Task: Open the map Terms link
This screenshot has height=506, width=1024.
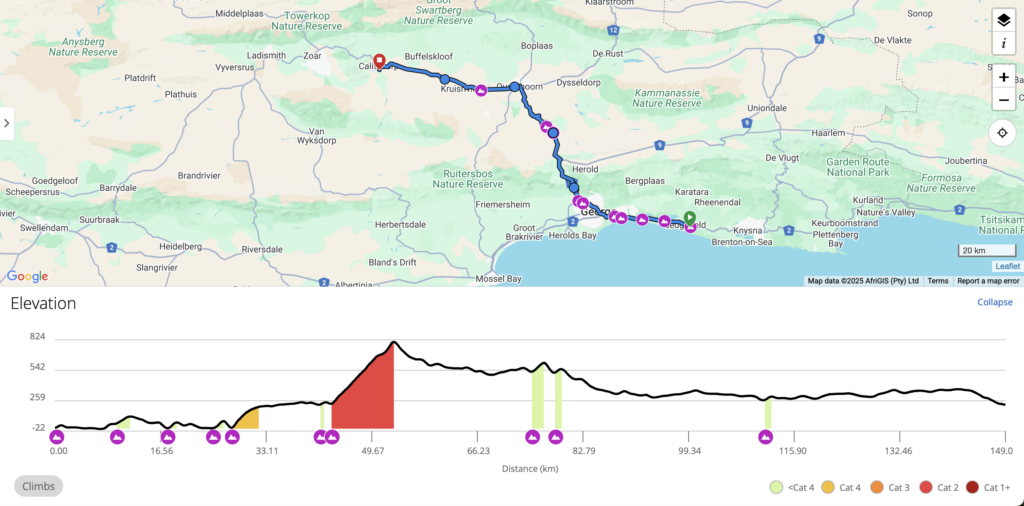Action: coord(938,281)
